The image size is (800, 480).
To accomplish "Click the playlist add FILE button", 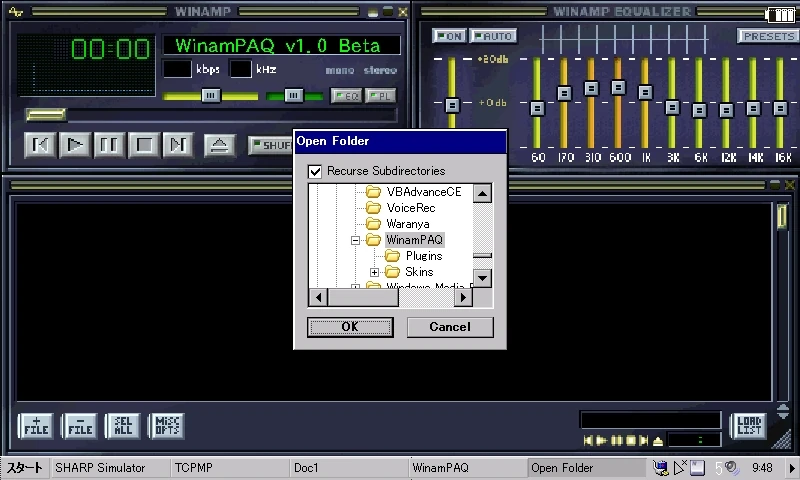I will point(36,426).
